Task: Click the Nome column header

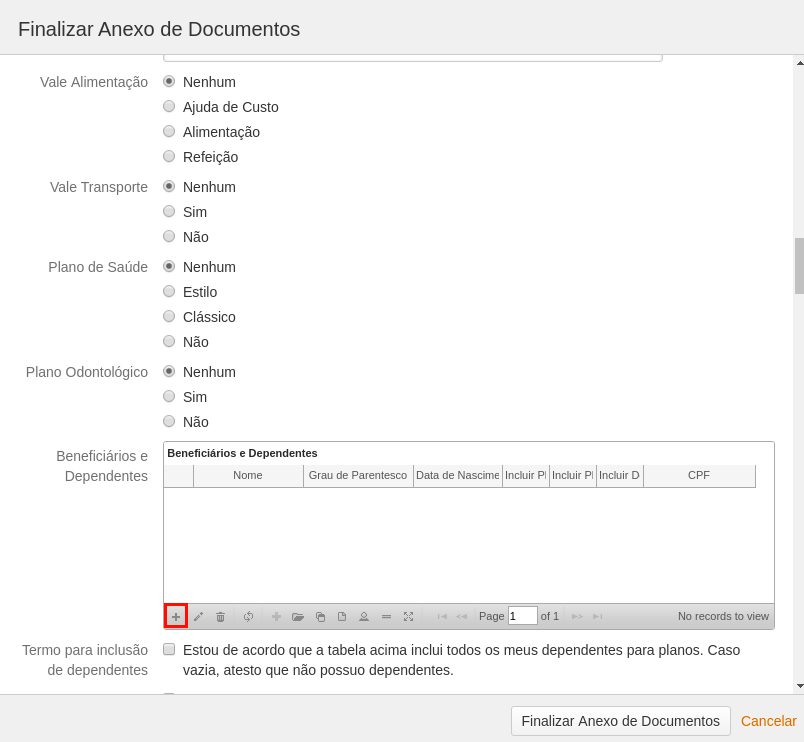Action: coord(248,476)
